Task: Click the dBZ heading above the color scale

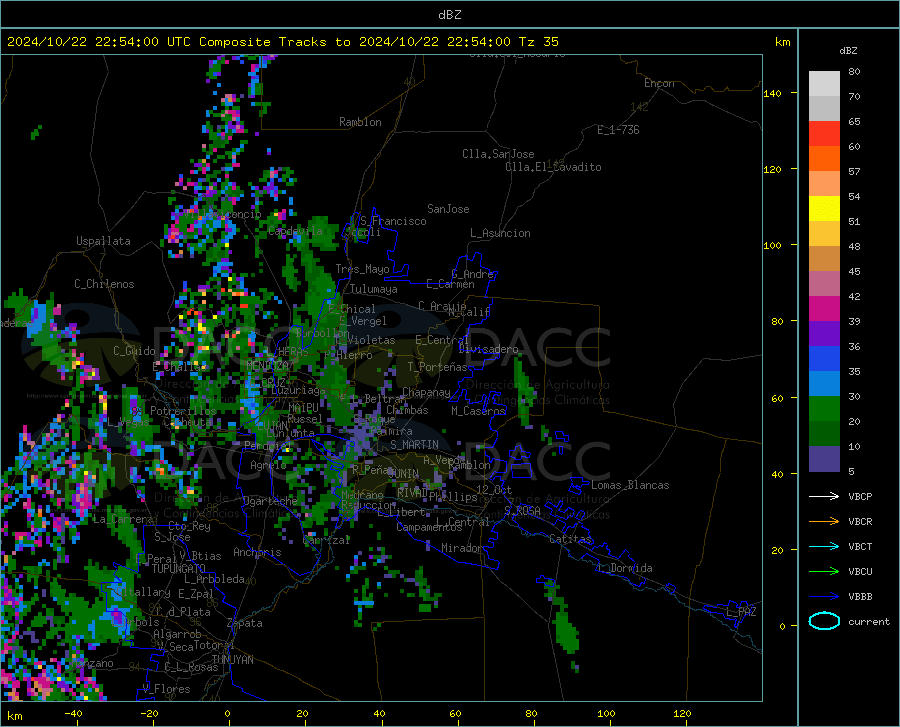Action: coord(848,50)
